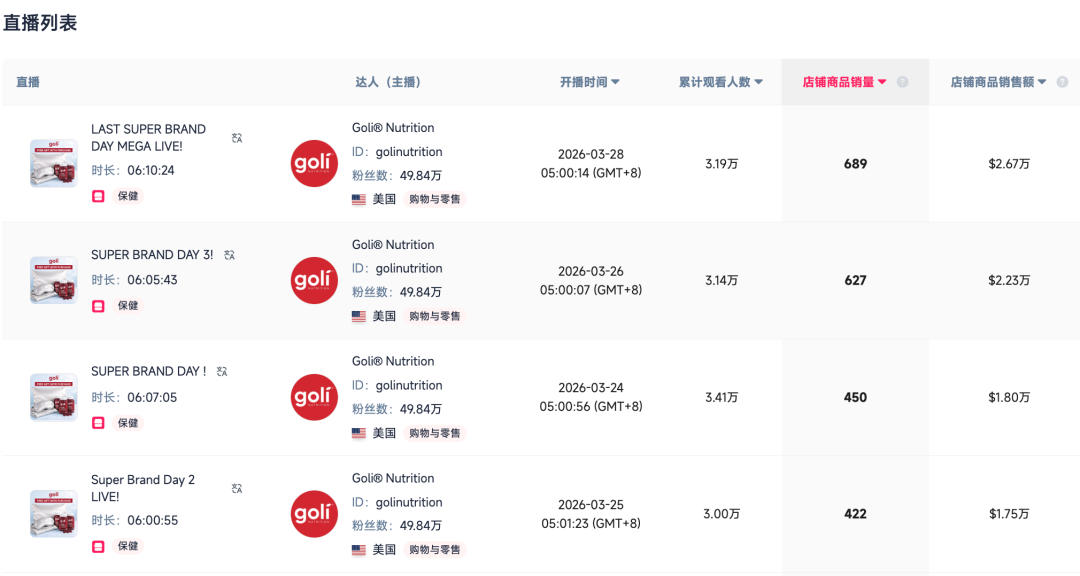
Task: Click the US flag icon in the SUPER BRAND DAY ! row
Action: [x=357, y=433]
